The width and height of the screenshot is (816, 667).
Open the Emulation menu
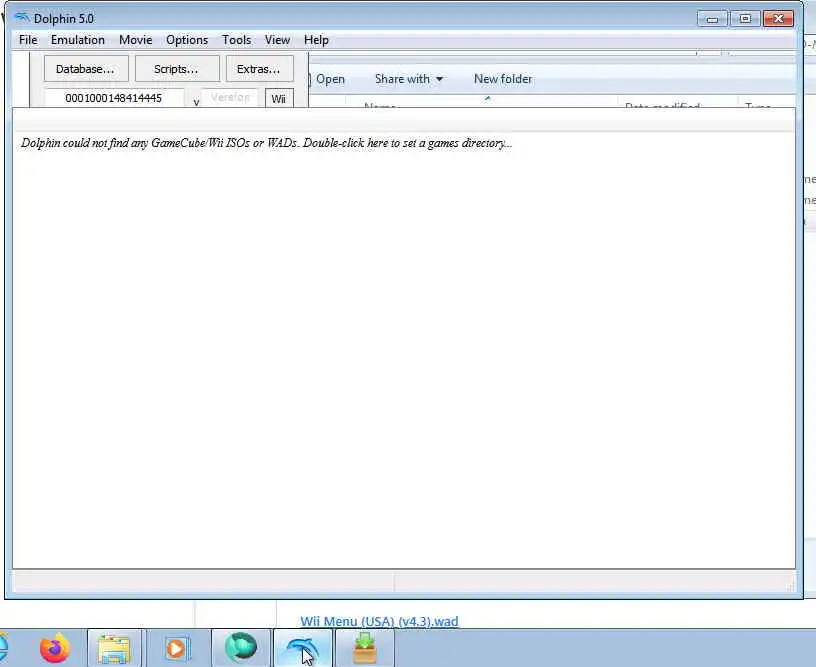[78, 40]
